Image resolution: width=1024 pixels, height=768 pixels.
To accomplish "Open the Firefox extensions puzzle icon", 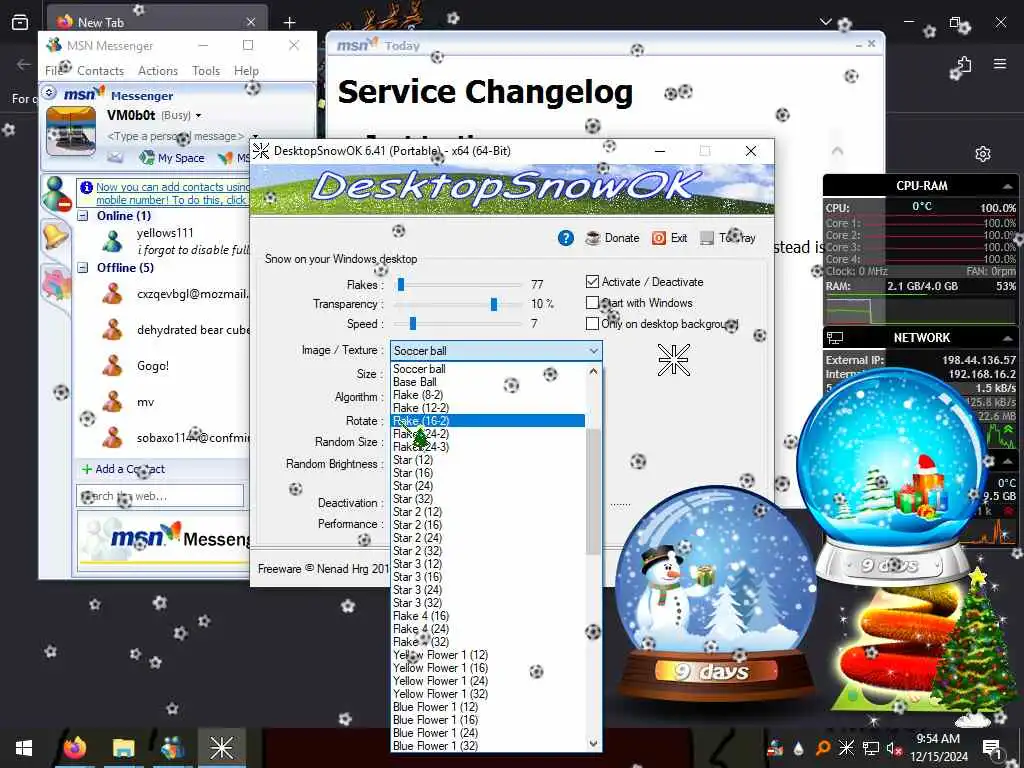I will (x=965, y=64).
